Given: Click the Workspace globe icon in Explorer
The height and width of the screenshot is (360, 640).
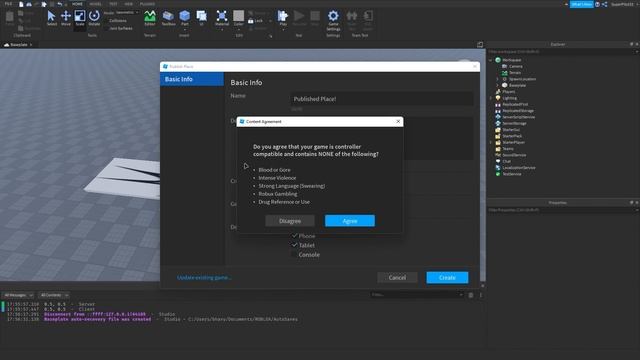Looking at the screenshot, I should click(x=498, y=60).
